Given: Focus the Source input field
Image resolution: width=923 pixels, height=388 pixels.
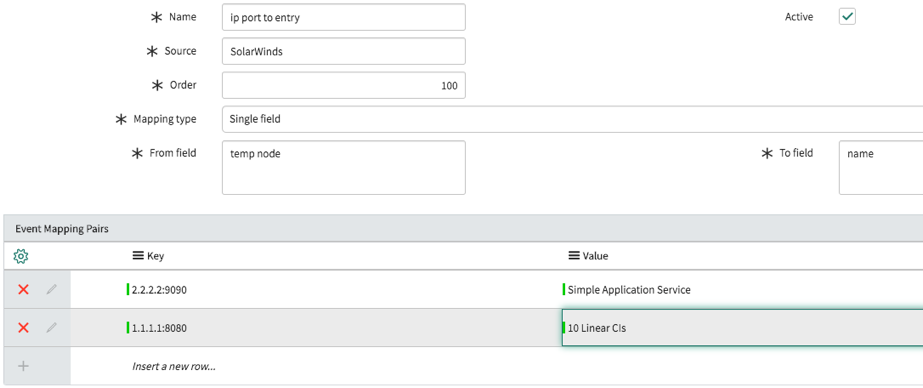Looking at the screenshot, I should coord(344,51).
